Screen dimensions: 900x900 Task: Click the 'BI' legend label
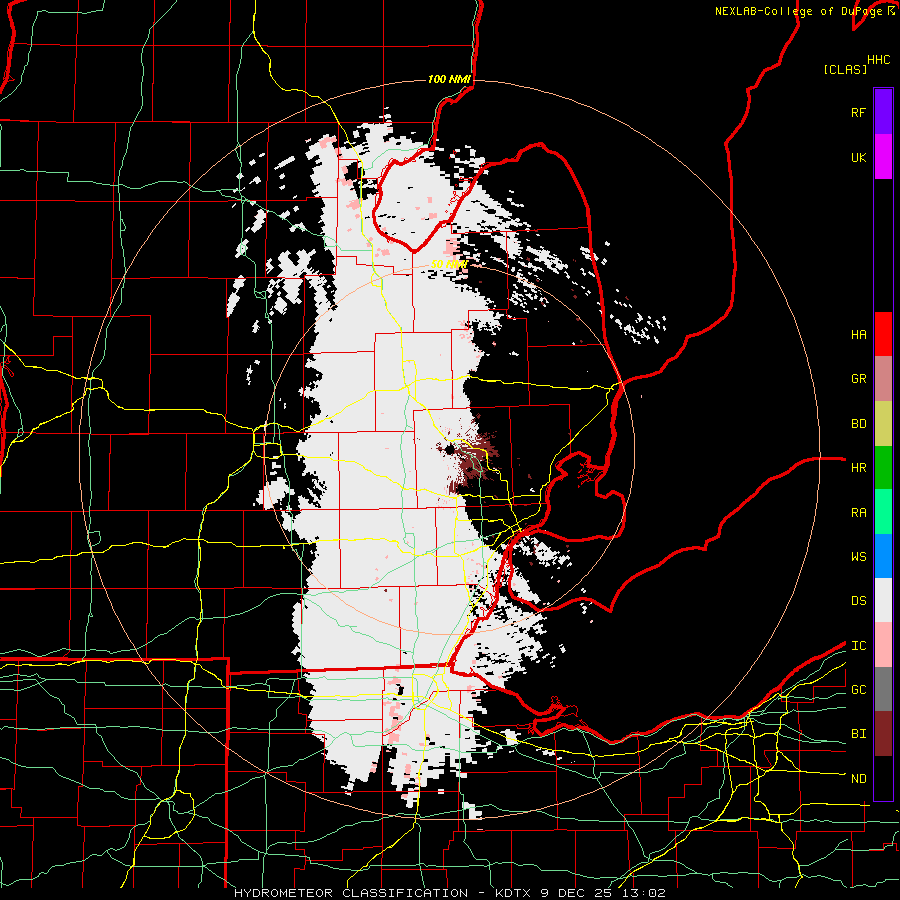(x=858, y=734)
